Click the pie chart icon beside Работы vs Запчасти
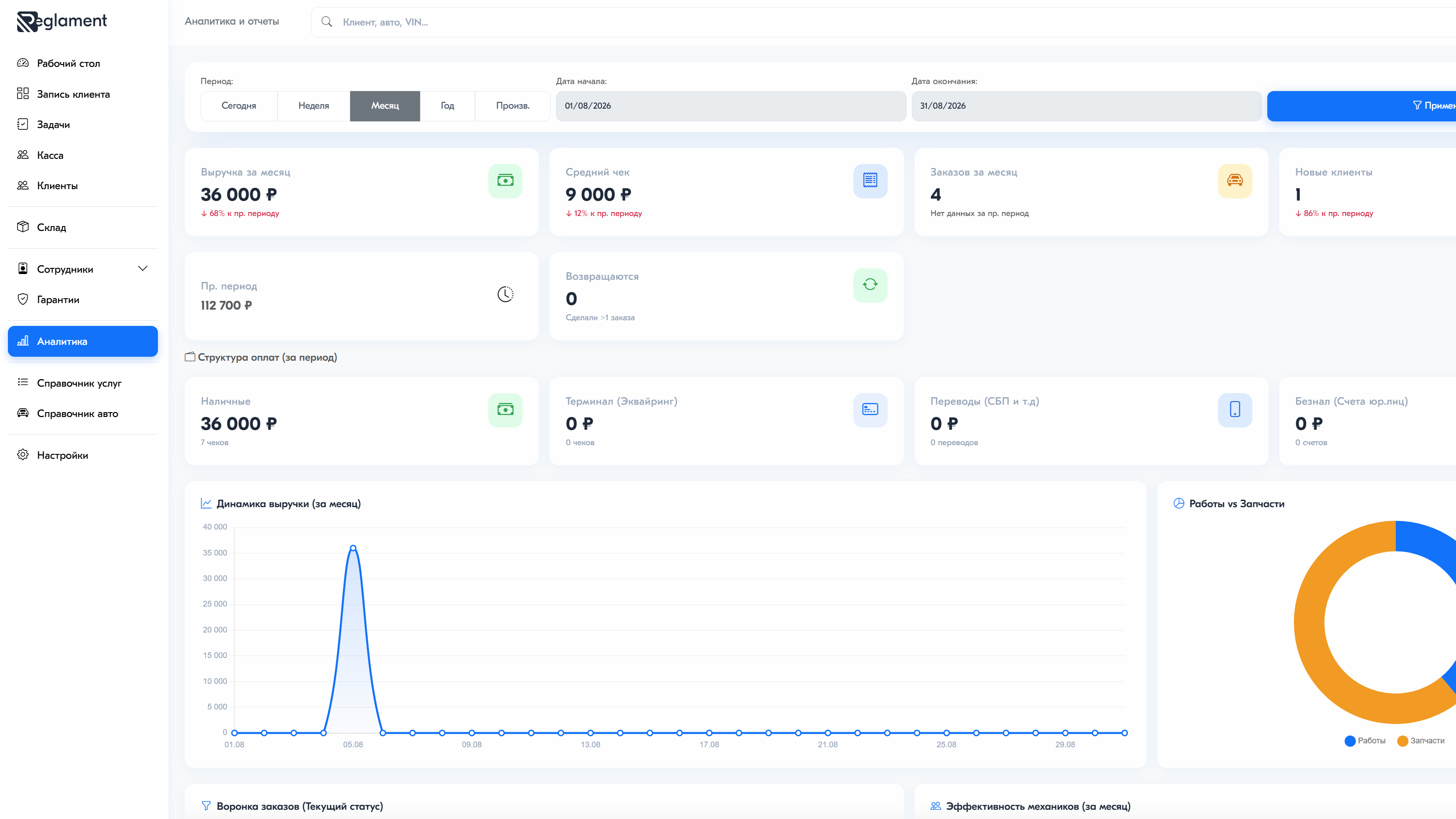Screen dimensions: 1456x819 click(x=1178, y=504)
